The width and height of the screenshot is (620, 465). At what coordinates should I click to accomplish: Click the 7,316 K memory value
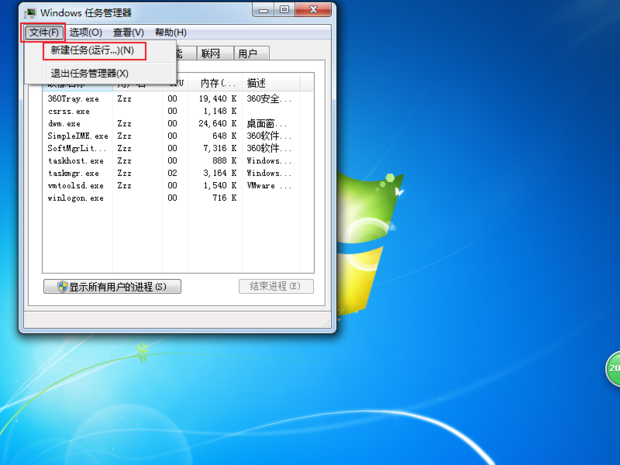tap(220, 148)
